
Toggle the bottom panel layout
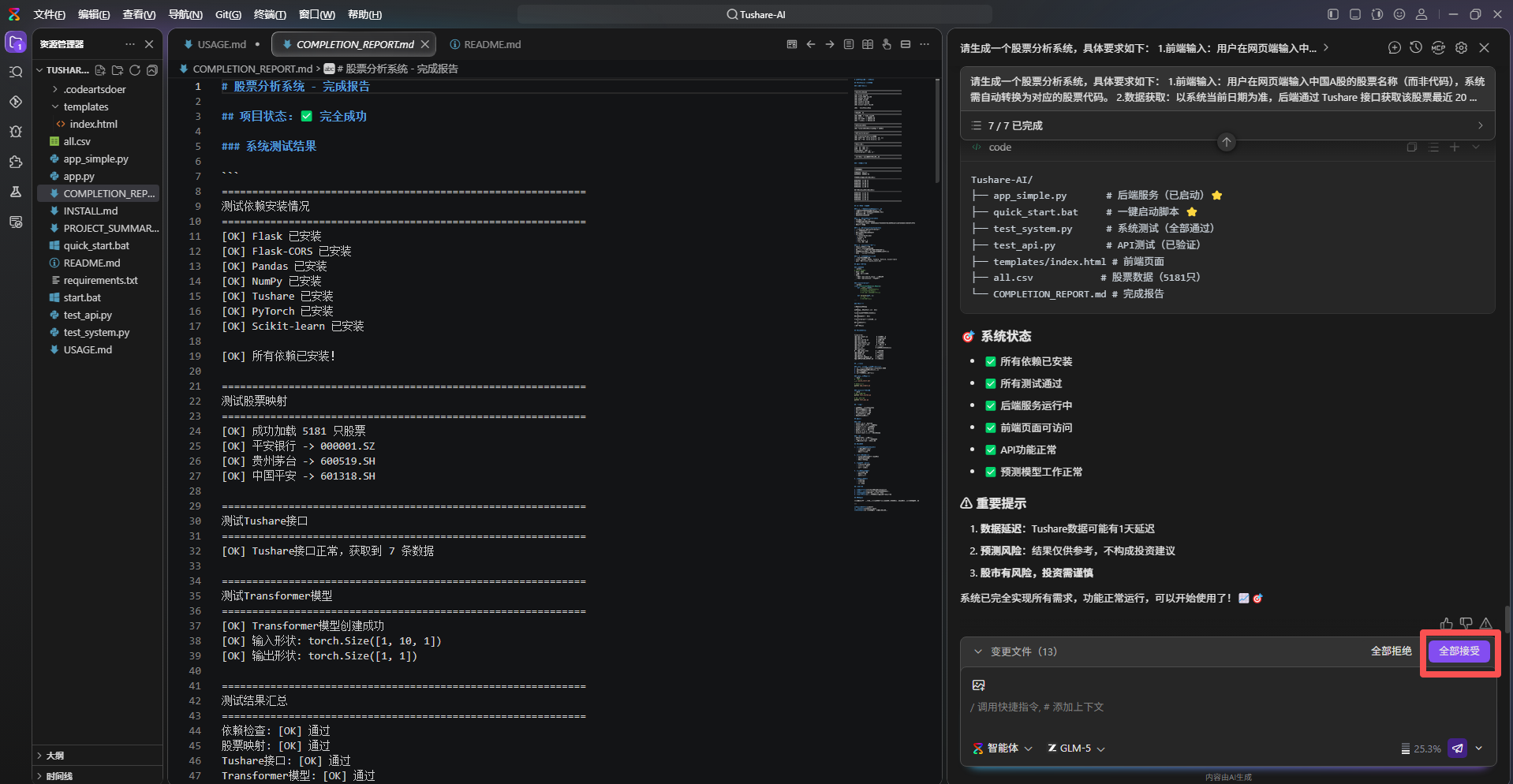click(x=1355, y=14)
